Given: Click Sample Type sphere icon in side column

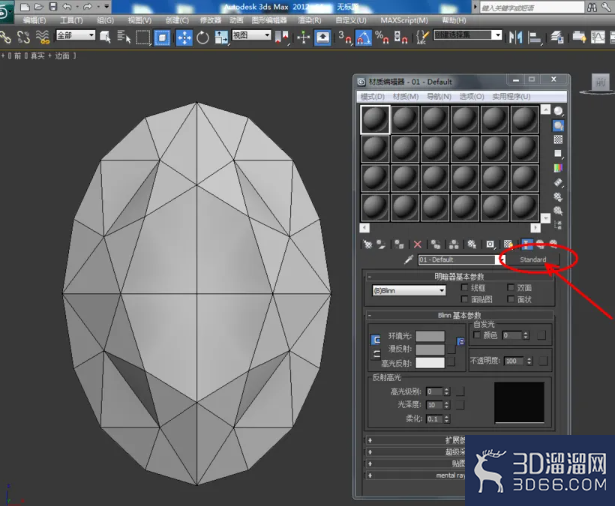Looking at the screenshot, I should click(x=558, y=111).
